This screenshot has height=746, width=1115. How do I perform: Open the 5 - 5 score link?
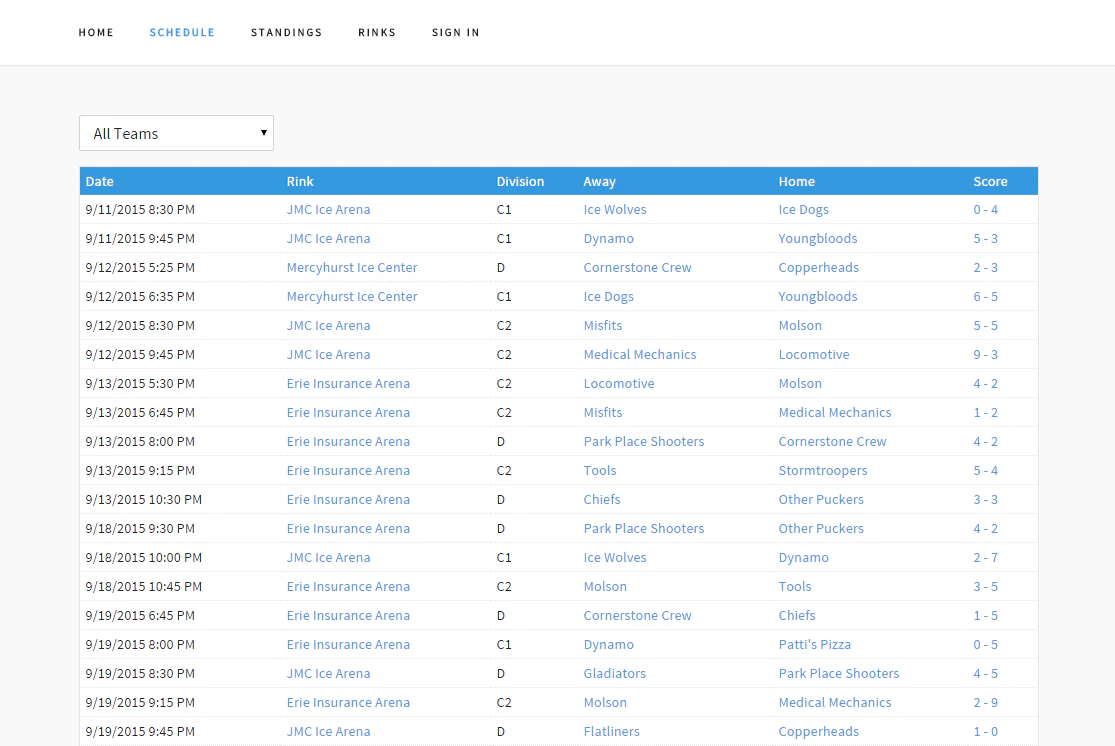pyautogui.click(x=986, y=325)
